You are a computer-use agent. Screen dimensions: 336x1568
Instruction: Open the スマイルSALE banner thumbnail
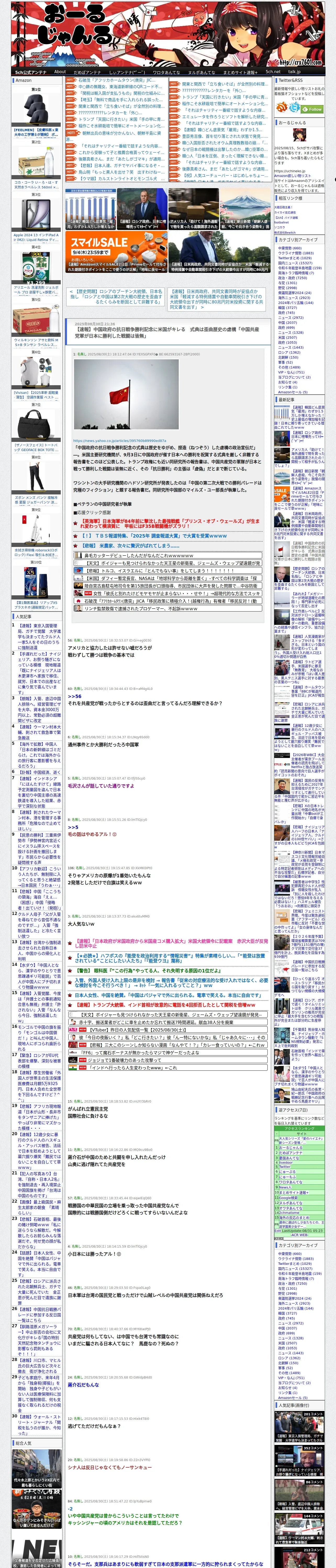116,251
